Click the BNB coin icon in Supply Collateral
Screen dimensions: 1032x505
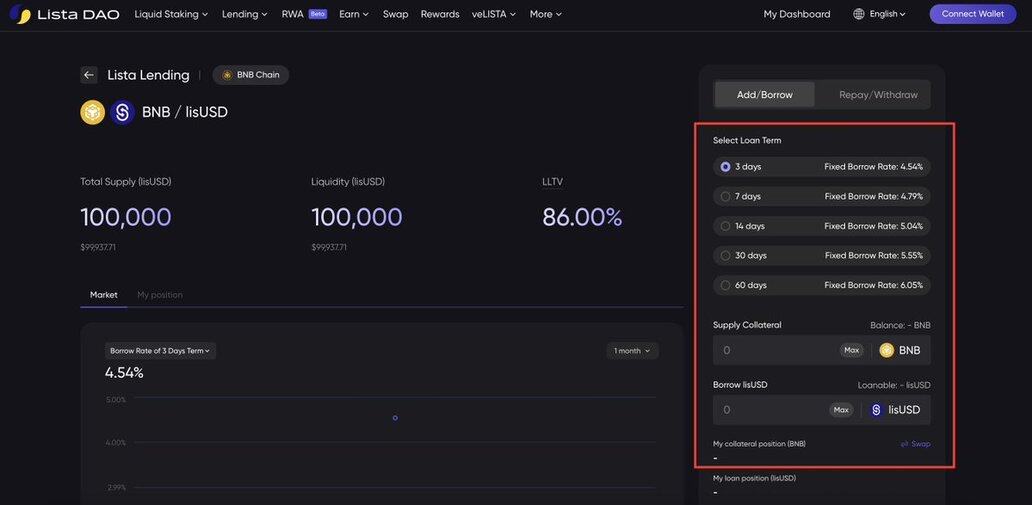(x=886, y=350)
